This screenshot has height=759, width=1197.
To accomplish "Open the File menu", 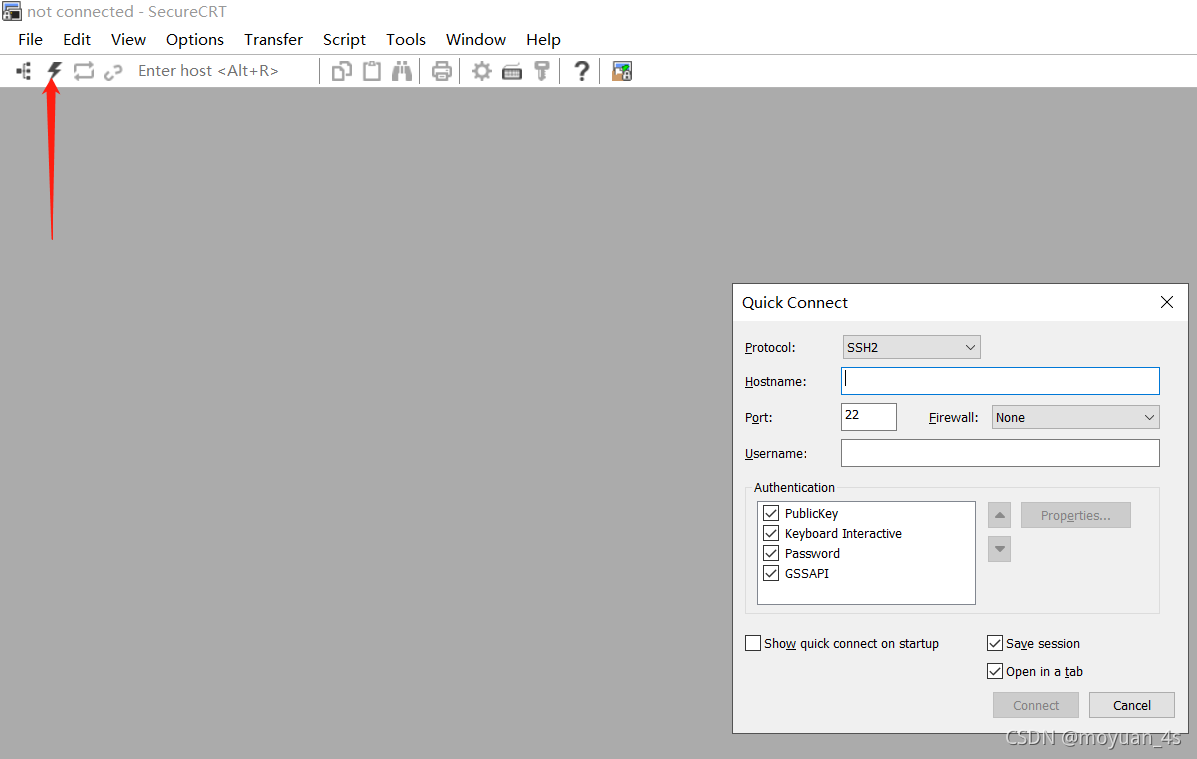I will click(x=31, y=40).
